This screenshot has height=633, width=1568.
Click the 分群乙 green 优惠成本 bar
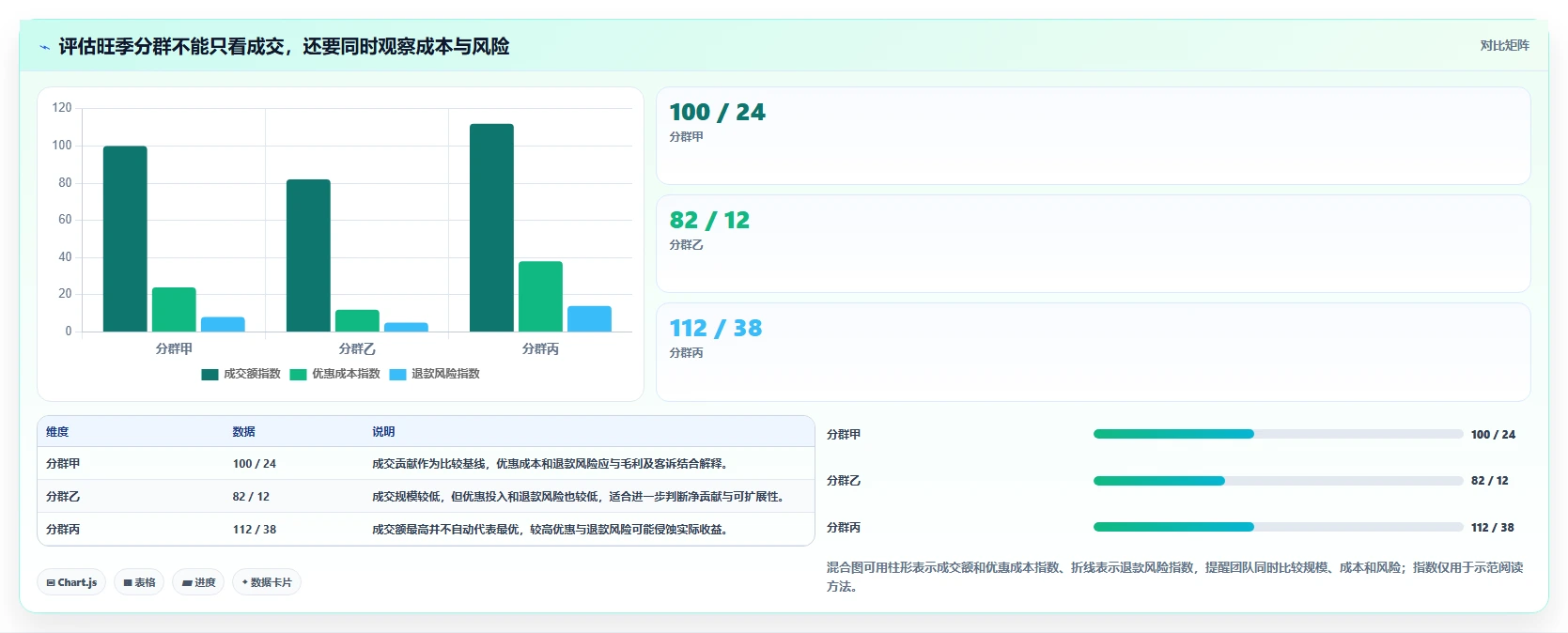(x=357, y=320)
